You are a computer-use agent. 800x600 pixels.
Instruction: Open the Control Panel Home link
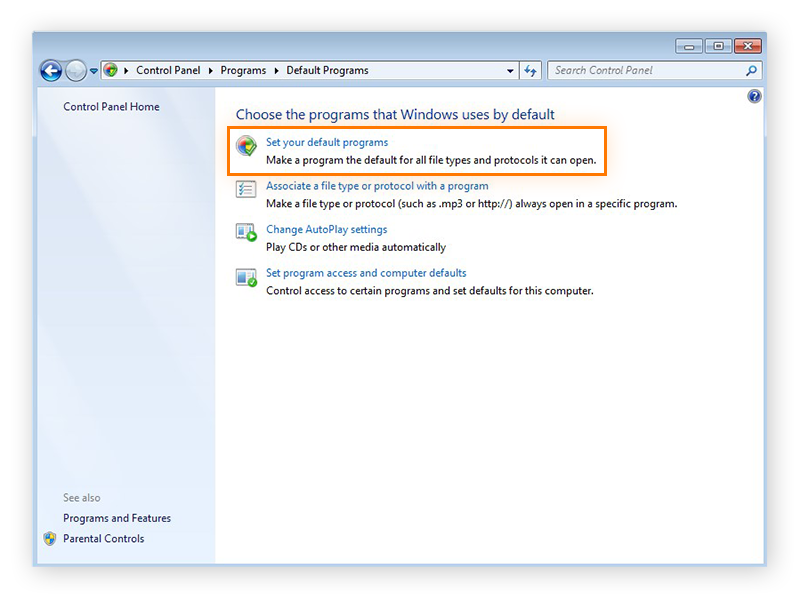tap(110, 107)
